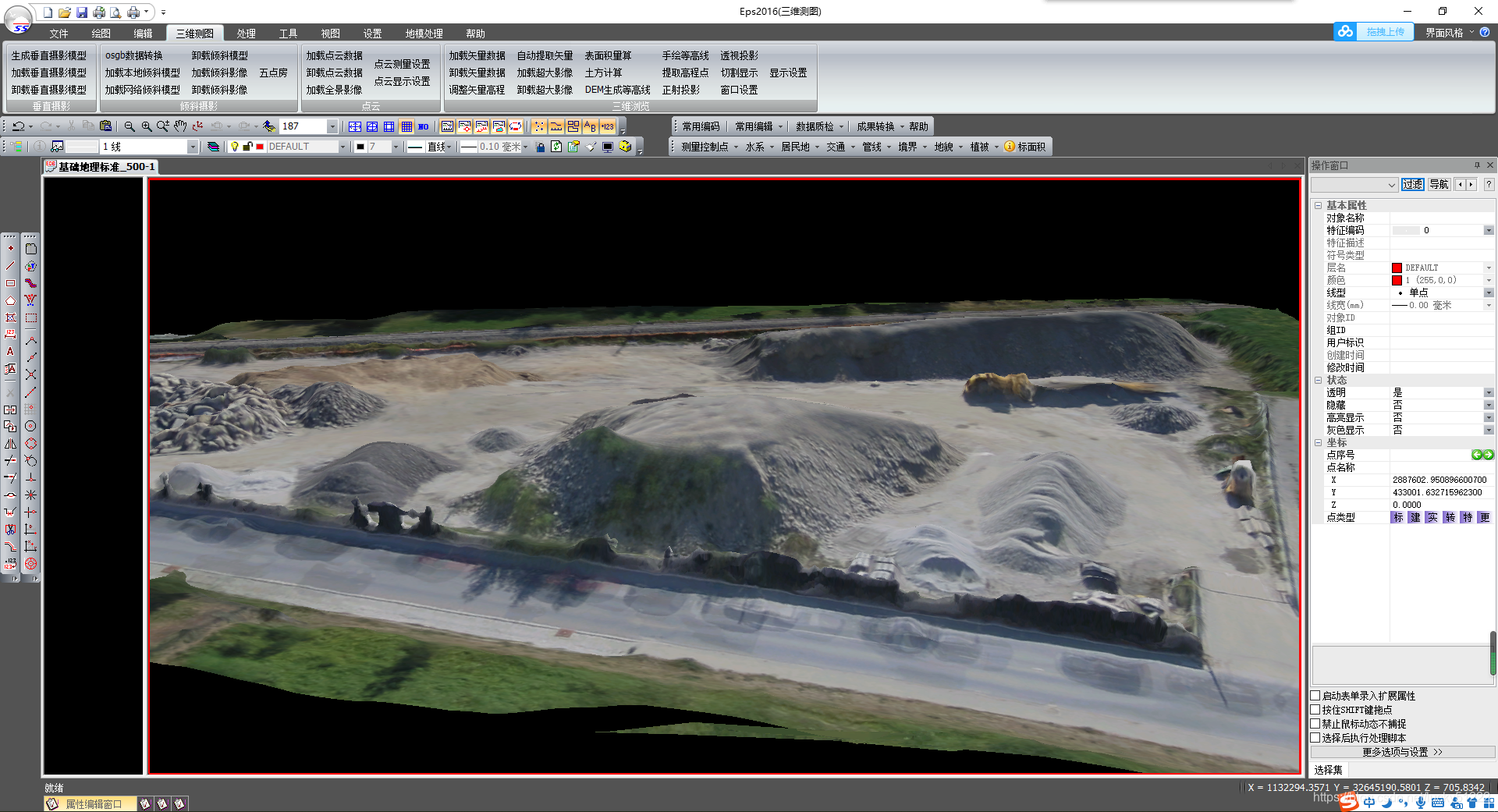The height and width of the screenshot is (812, 1498).
Task: Click the +123 numbering icon
Action: click(607, 126)
